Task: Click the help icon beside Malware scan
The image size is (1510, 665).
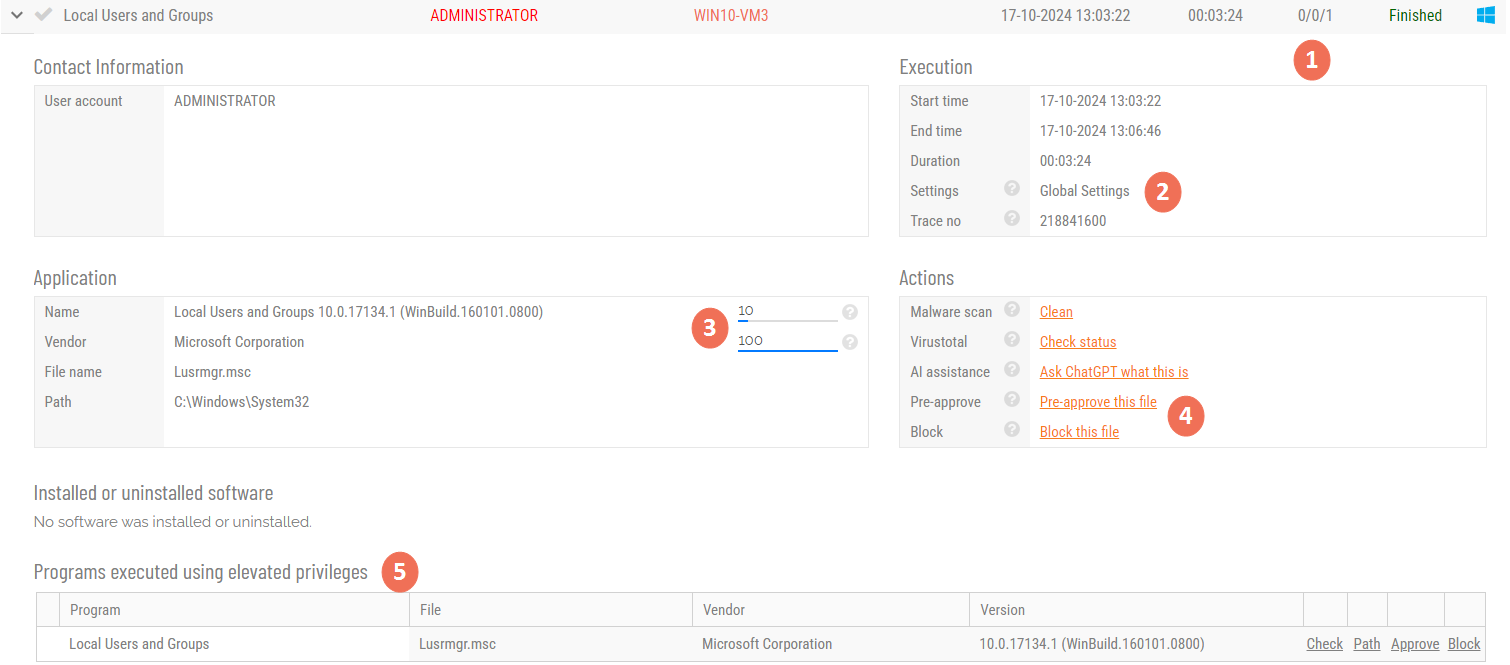Action: coord(1012,309)
